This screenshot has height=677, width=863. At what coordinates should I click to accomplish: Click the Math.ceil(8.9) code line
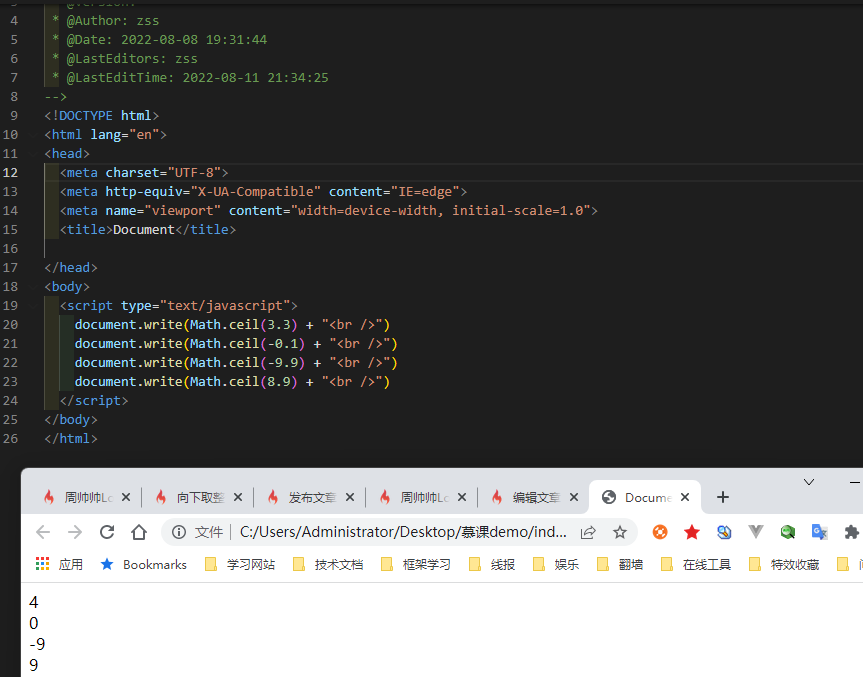tap(232, 381)
